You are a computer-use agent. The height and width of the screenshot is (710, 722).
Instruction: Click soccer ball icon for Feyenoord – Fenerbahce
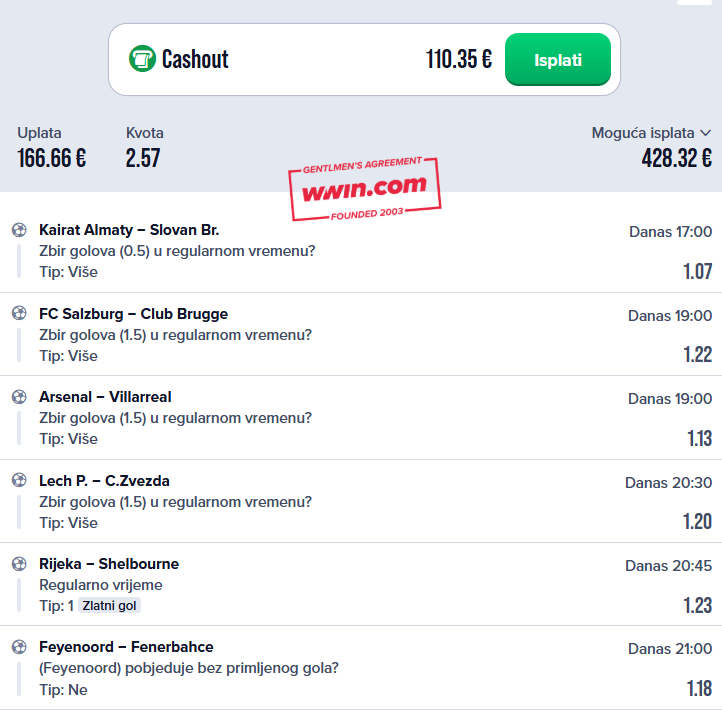tap(19, 646)
